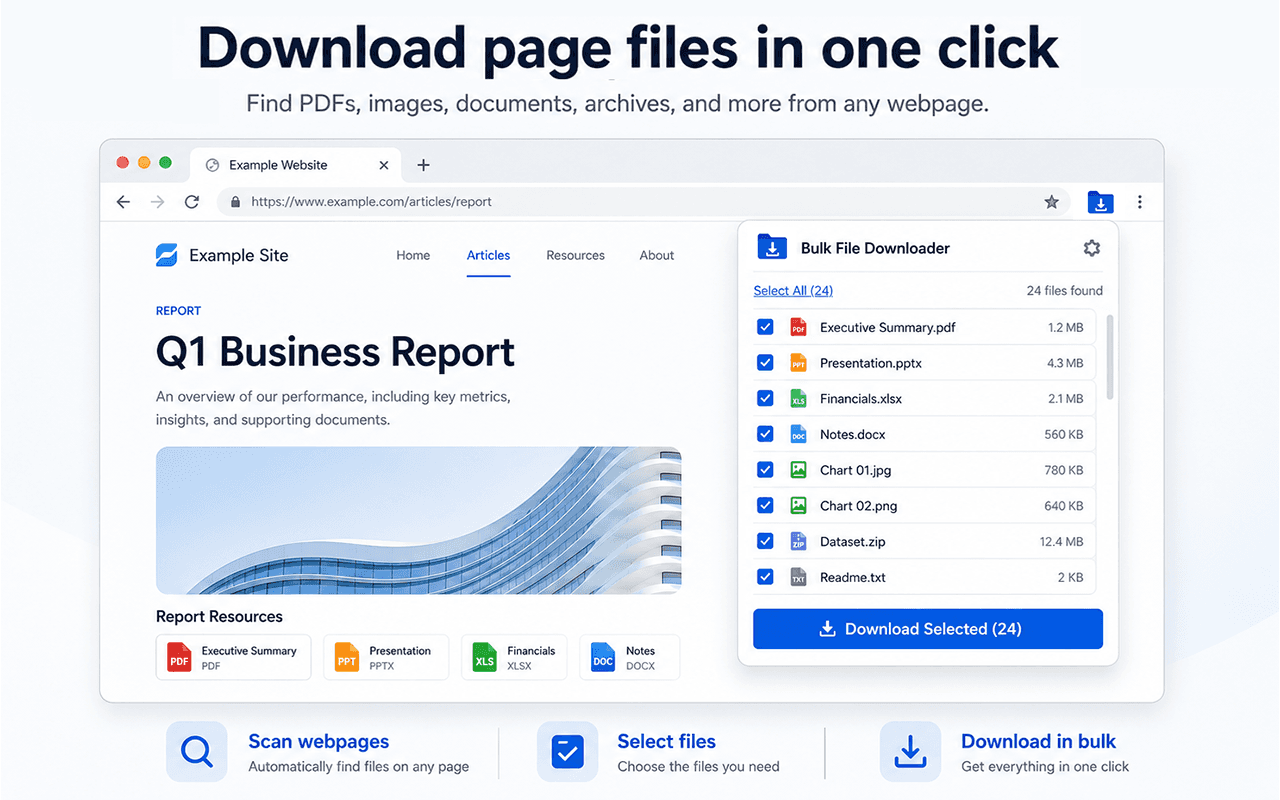1280x800 pixels.
Task: Open the Home nav item
Action: click(413, 255)
